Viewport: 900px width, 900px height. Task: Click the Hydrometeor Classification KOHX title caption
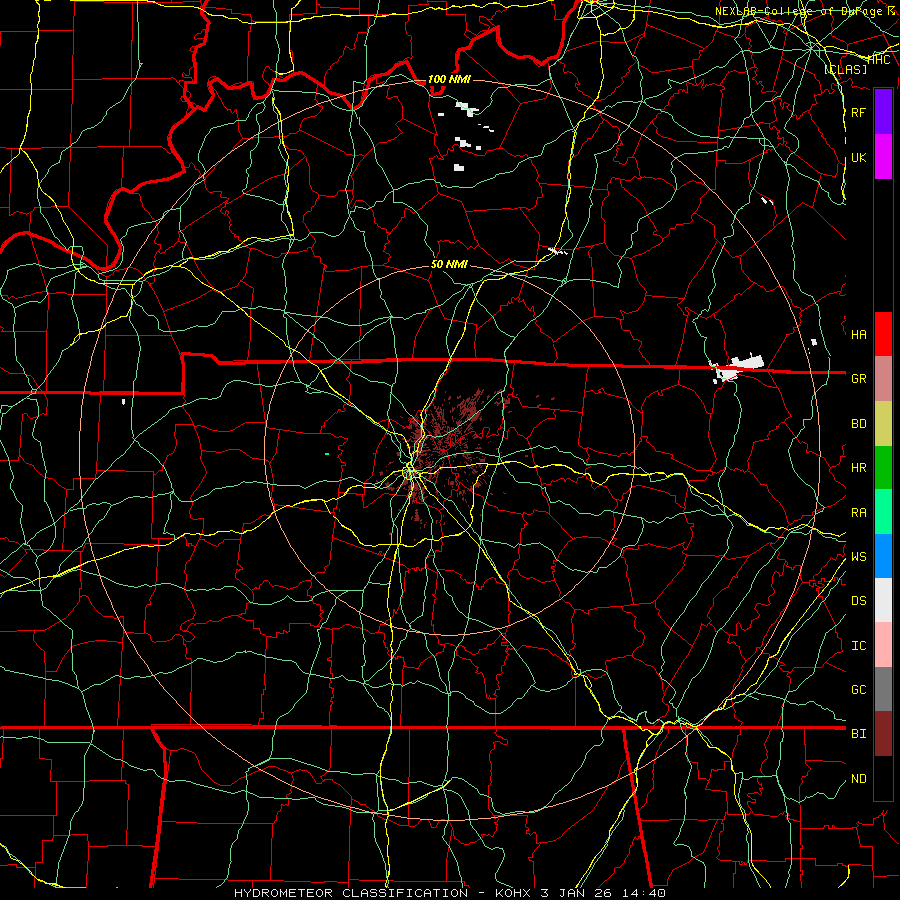pyautogui.click(x=450, y=893)
